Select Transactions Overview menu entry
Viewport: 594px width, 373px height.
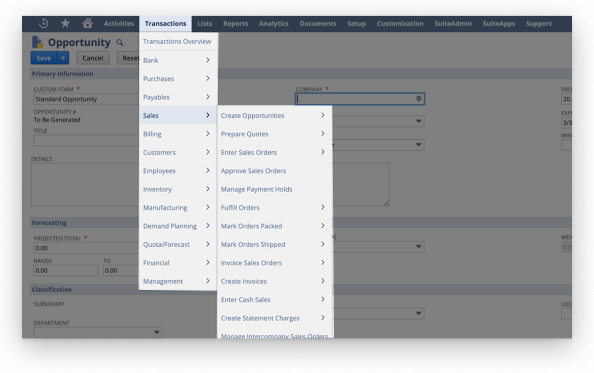pos(177,41)
